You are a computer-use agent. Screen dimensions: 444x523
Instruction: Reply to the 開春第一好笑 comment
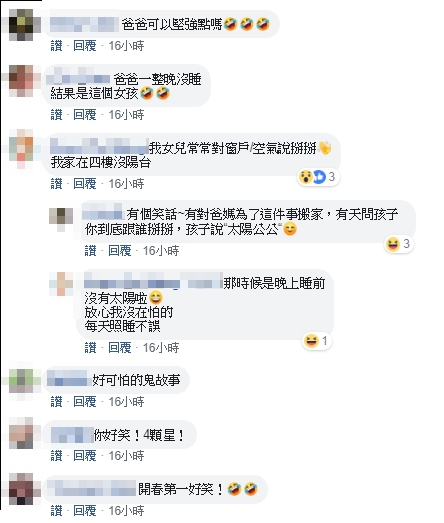pyautogui.click(x=84, y=511)
